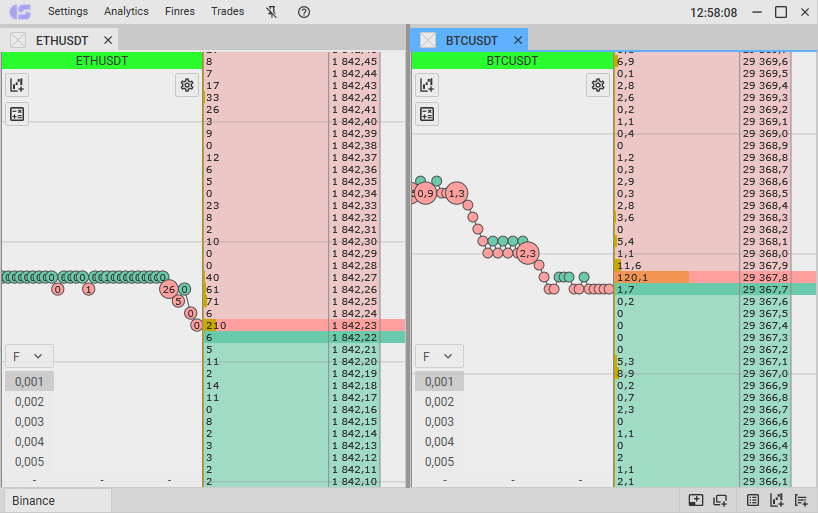This screenshot has height=513, width=818.
Task: Expand the F dropdown in BTCUSDT panel
Action: (439, 356)
